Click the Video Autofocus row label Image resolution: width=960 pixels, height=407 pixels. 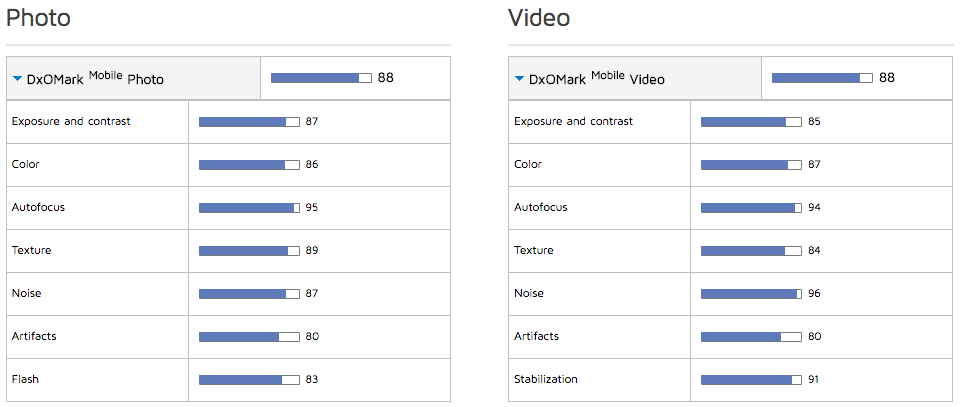coord(541,207)
